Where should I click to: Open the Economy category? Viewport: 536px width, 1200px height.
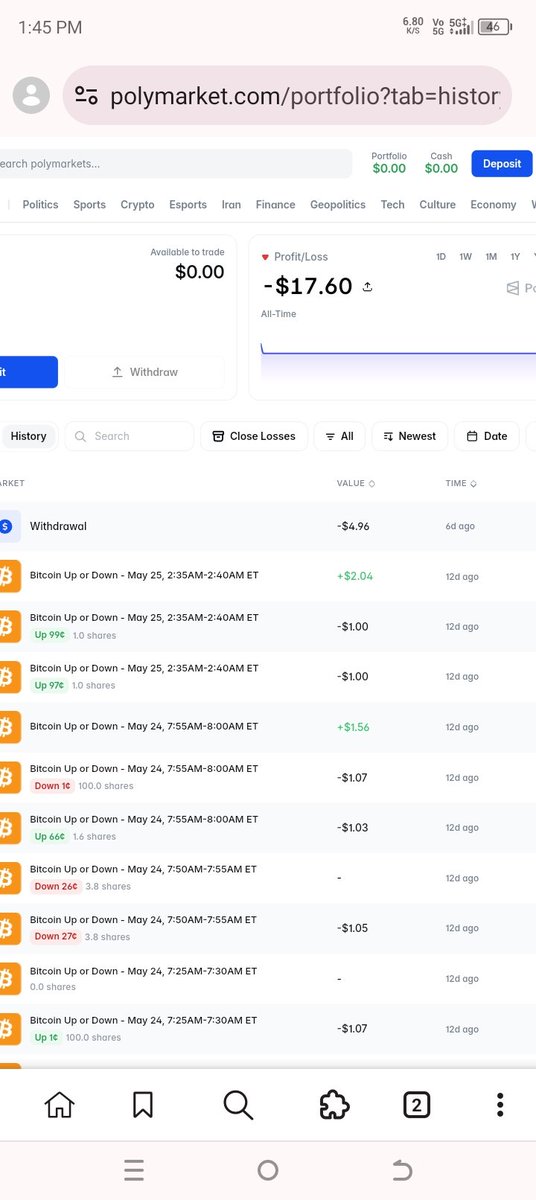(x=493, y=205)
